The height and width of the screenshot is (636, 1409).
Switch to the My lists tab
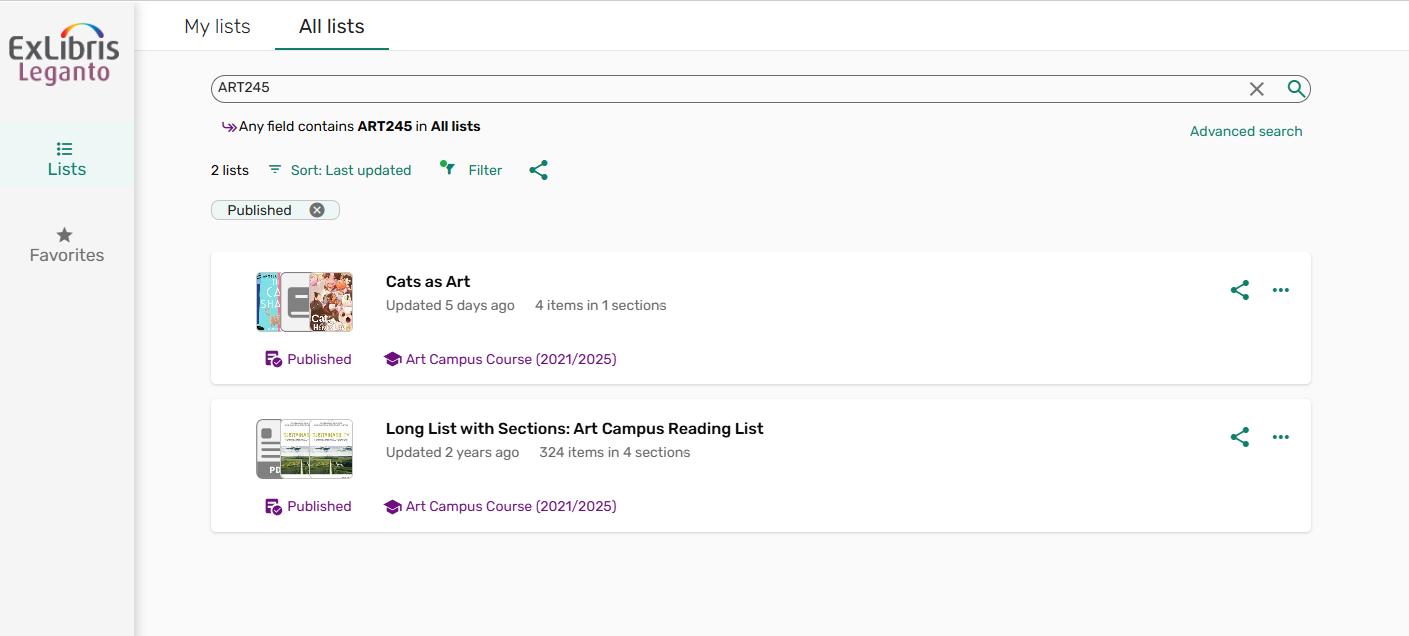coord(217,26)
